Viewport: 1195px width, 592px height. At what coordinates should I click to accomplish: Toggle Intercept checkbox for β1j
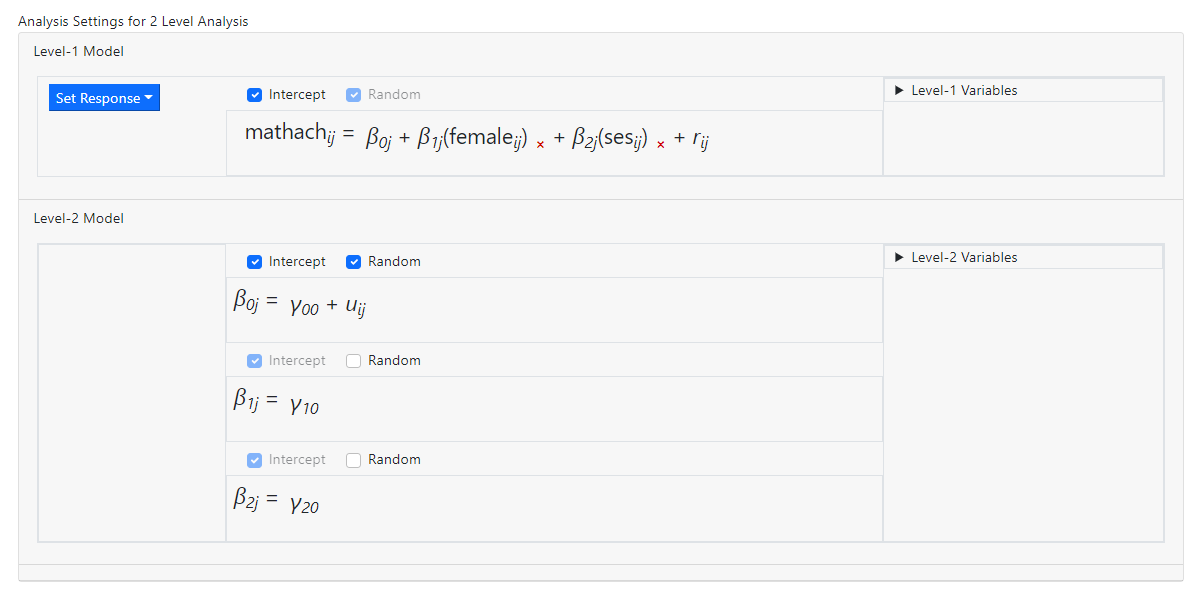(255, 361)
